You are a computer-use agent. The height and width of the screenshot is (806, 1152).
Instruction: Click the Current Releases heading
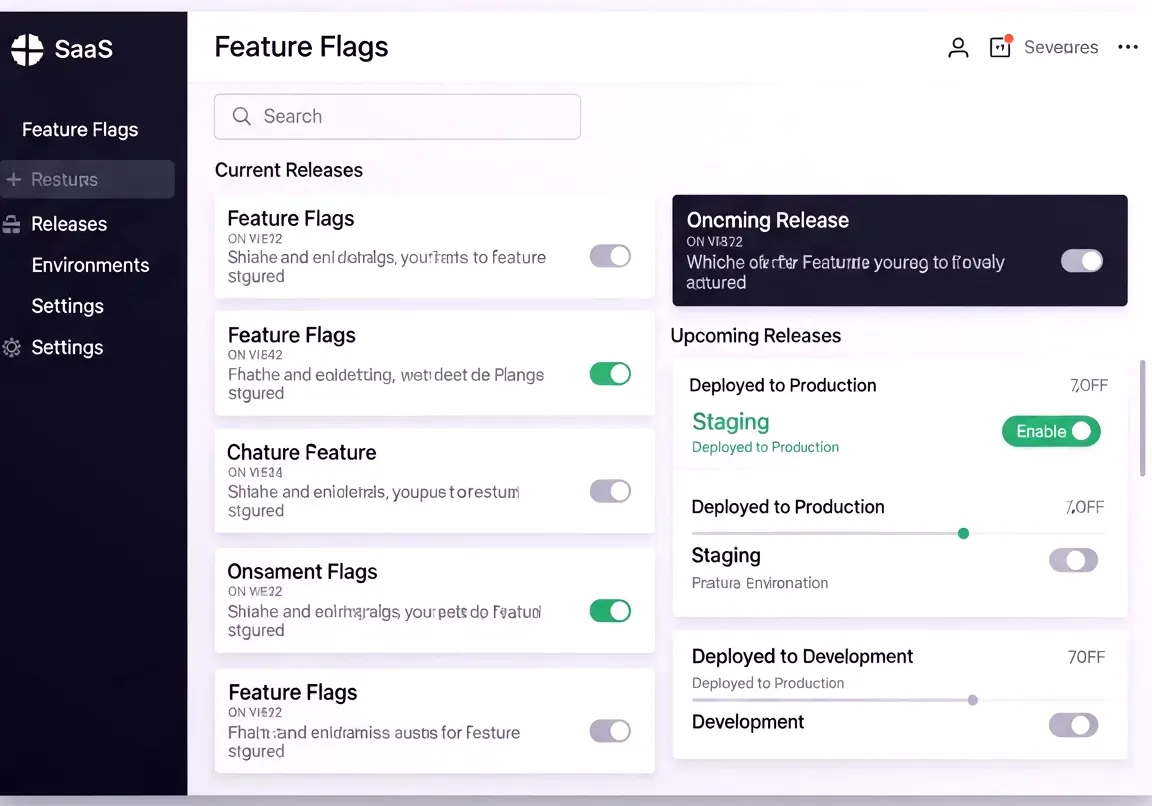[x=289, y=170]
